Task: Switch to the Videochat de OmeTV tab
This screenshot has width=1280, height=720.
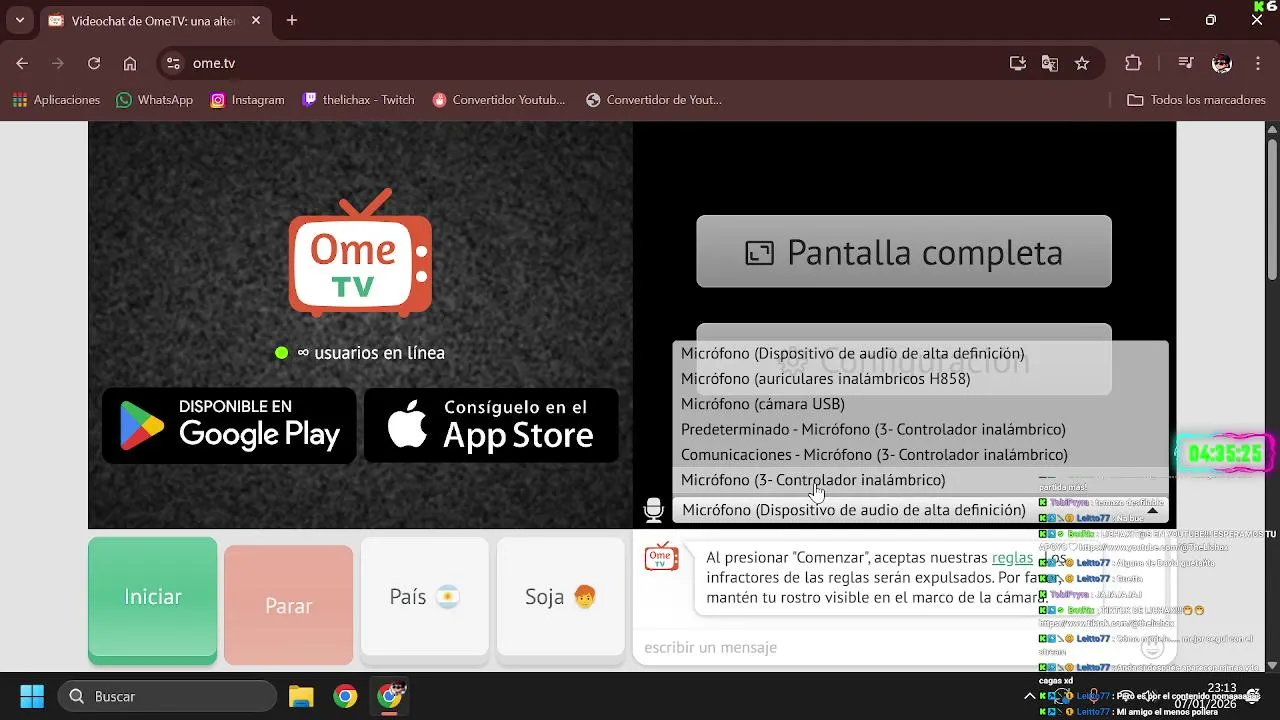Action: 155,21
